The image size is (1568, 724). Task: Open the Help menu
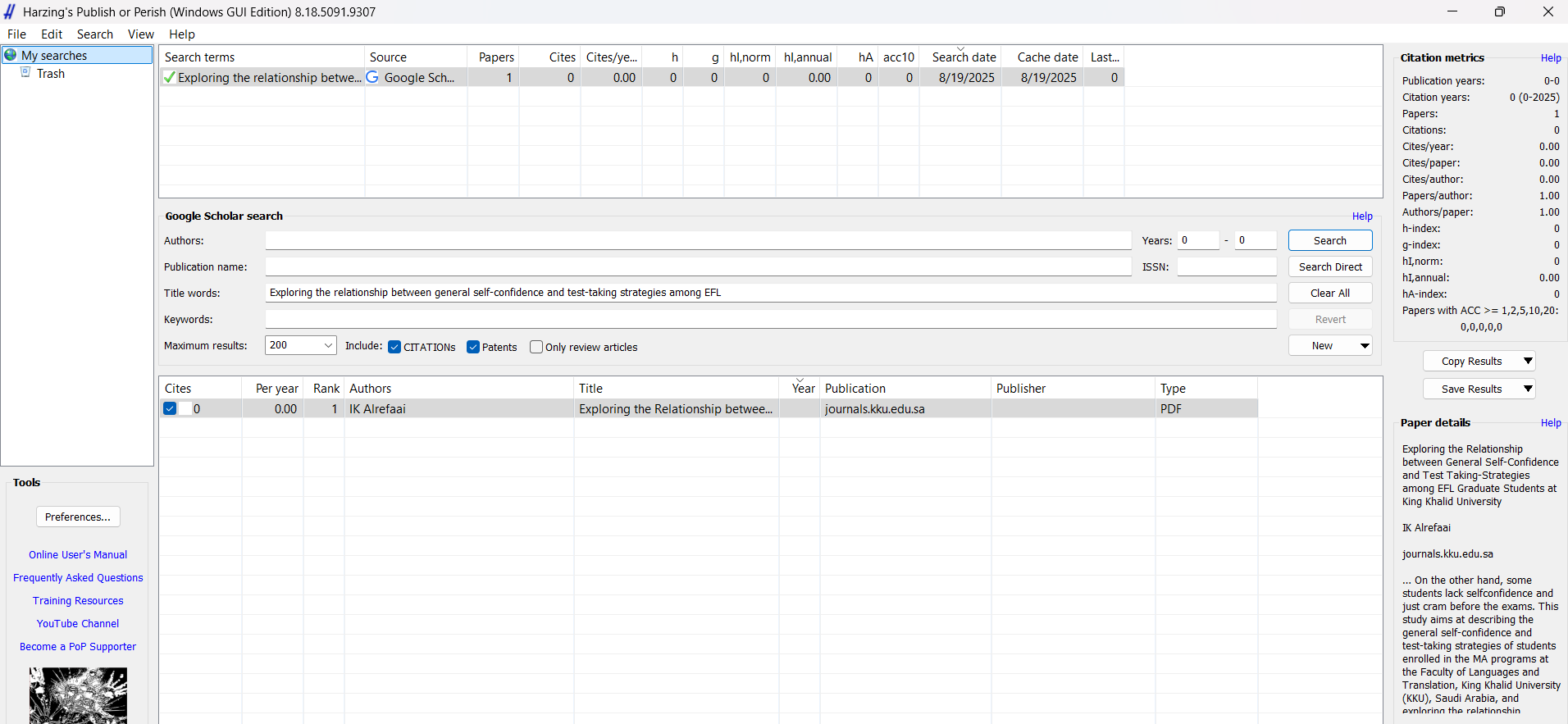182,34
